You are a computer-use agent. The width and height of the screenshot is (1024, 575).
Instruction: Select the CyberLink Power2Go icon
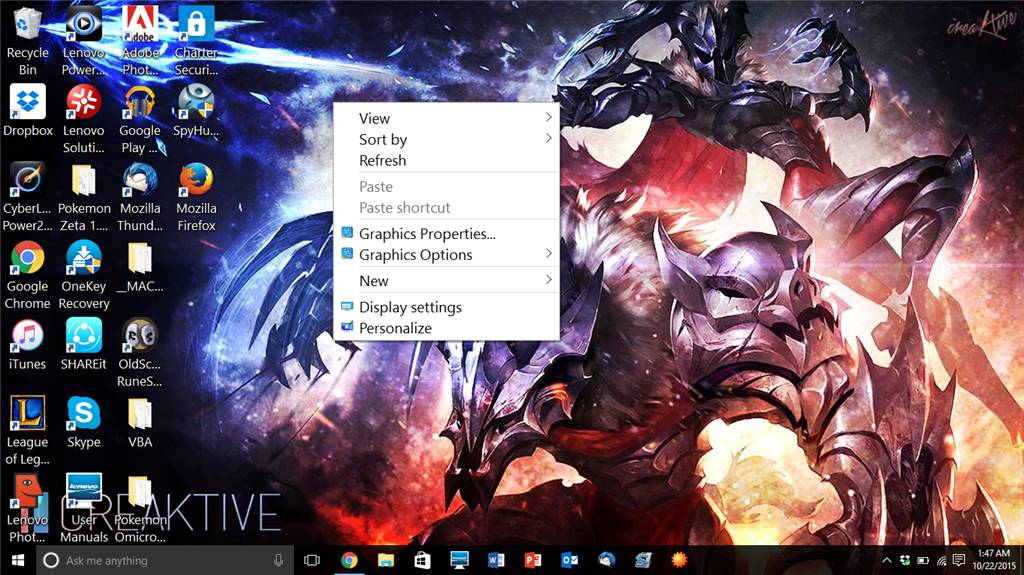[27, 197]
